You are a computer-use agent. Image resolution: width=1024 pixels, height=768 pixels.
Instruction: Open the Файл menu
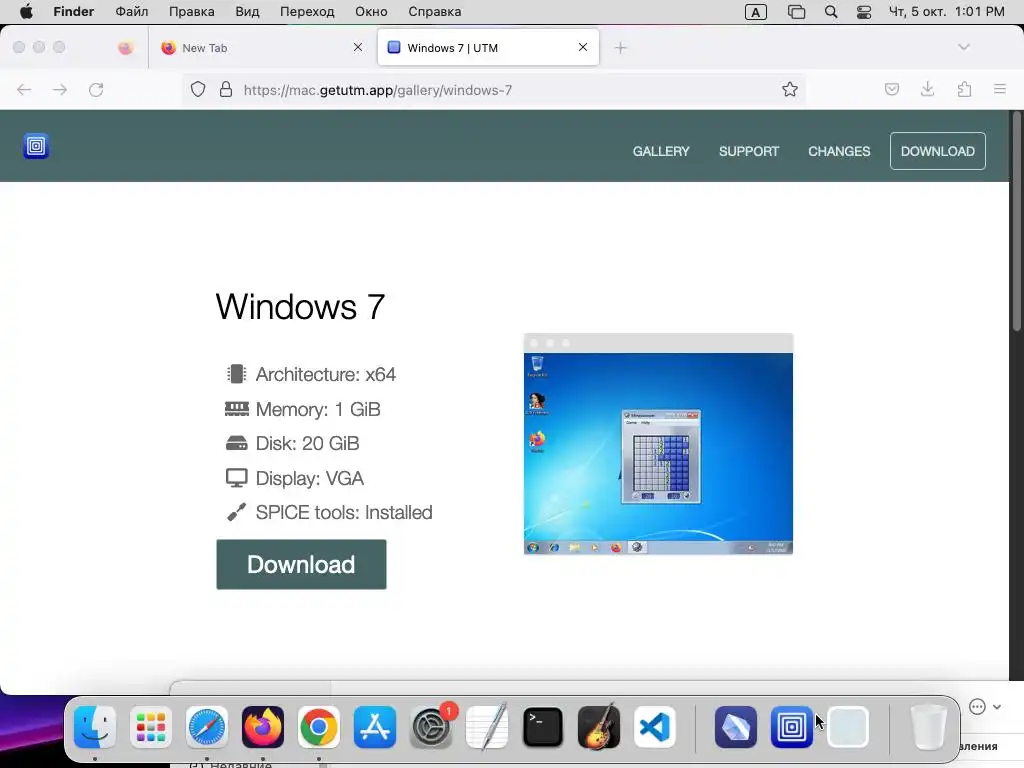pyautogui.click(x=131, y=12)
